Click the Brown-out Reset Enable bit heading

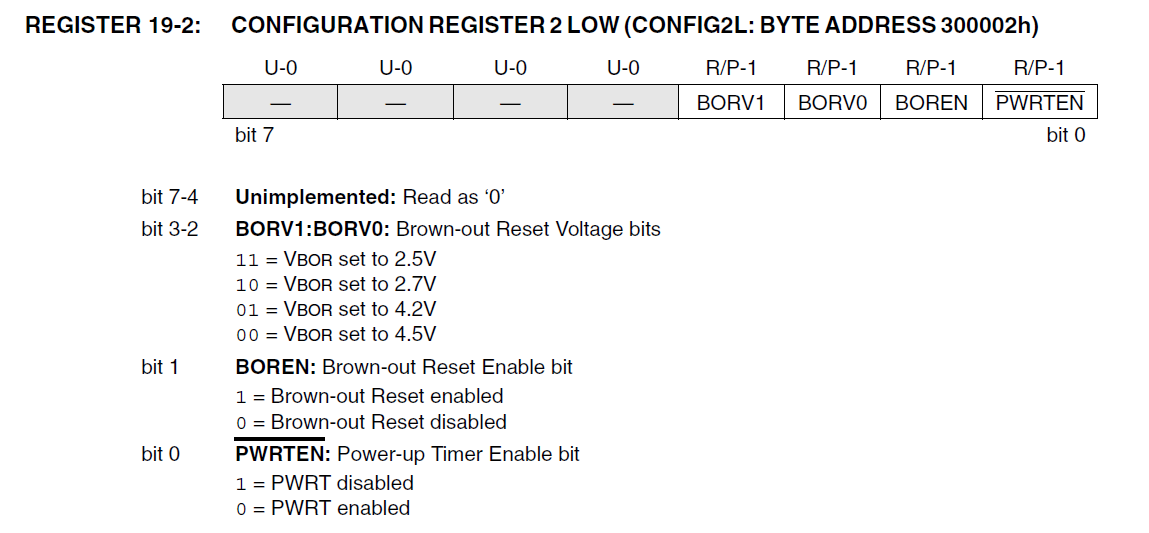pyautogui.click(x=404, y=367)
